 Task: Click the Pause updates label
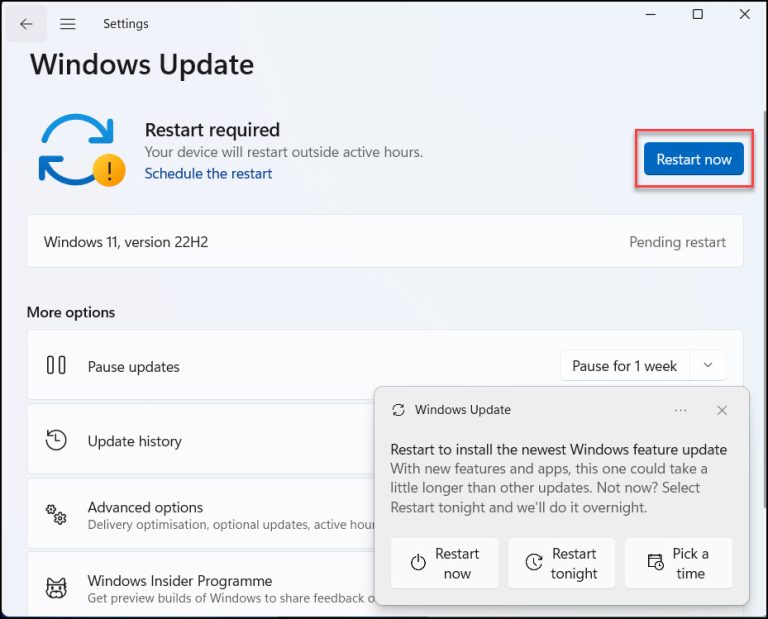134,367
